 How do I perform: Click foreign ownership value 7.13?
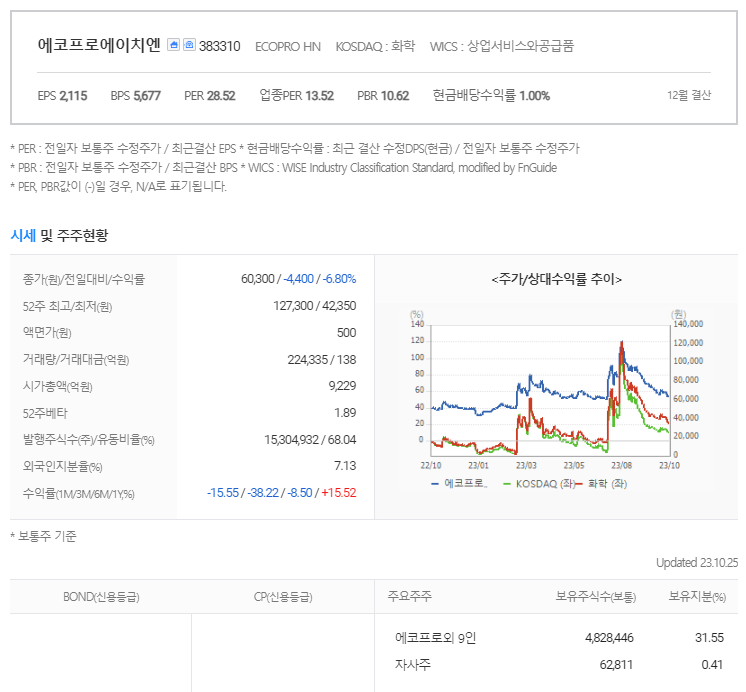pos(345,465)
